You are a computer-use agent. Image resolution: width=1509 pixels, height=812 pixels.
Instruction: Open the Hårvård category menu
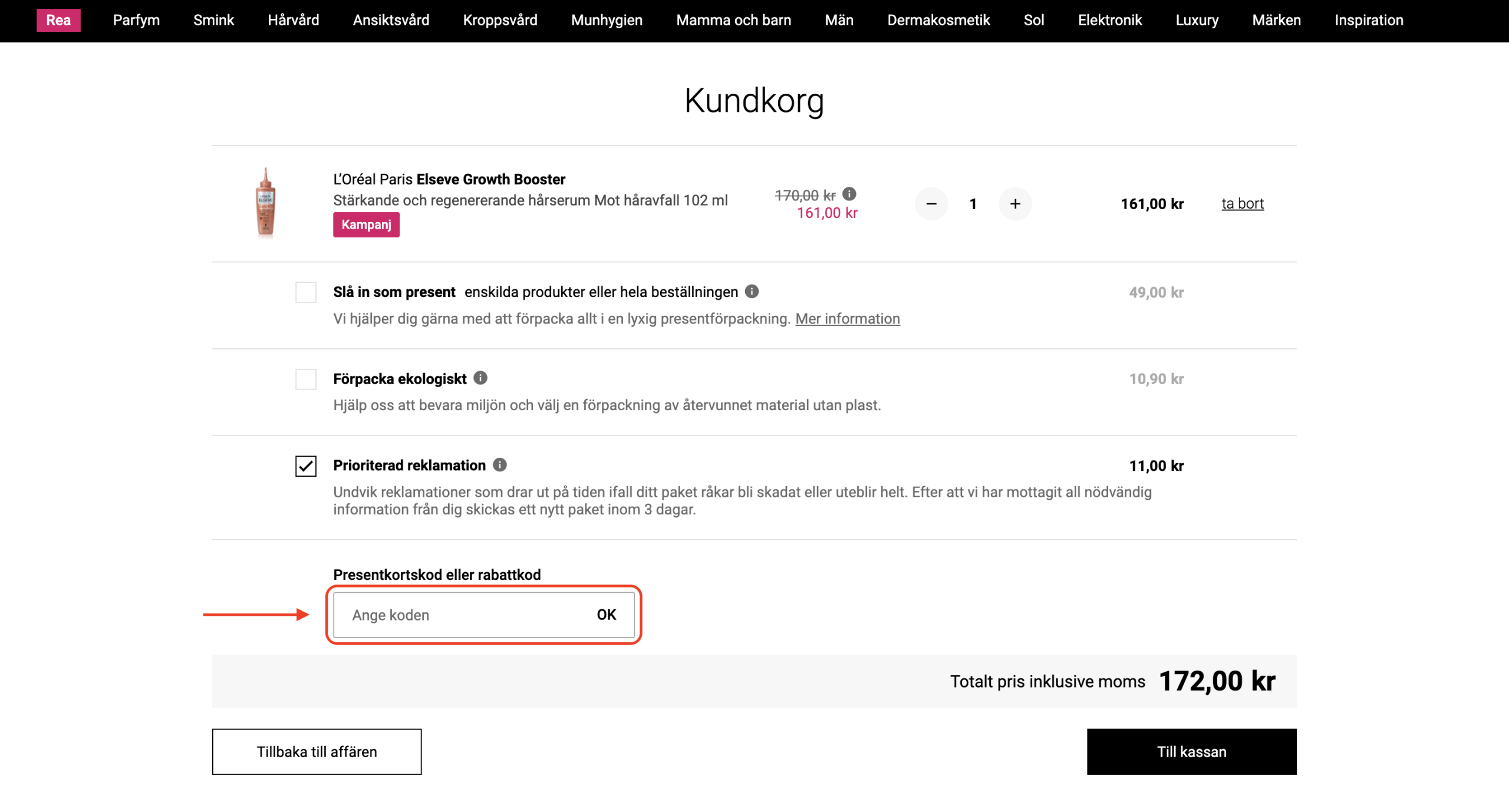[294, 20]
